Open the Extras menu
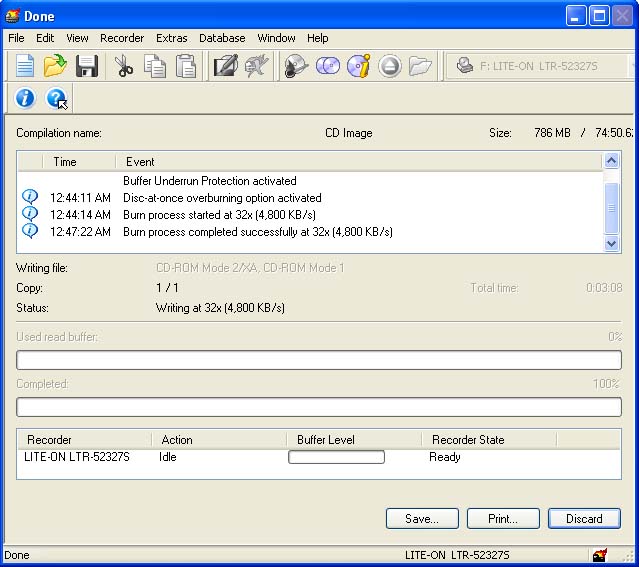 (172, 38)
